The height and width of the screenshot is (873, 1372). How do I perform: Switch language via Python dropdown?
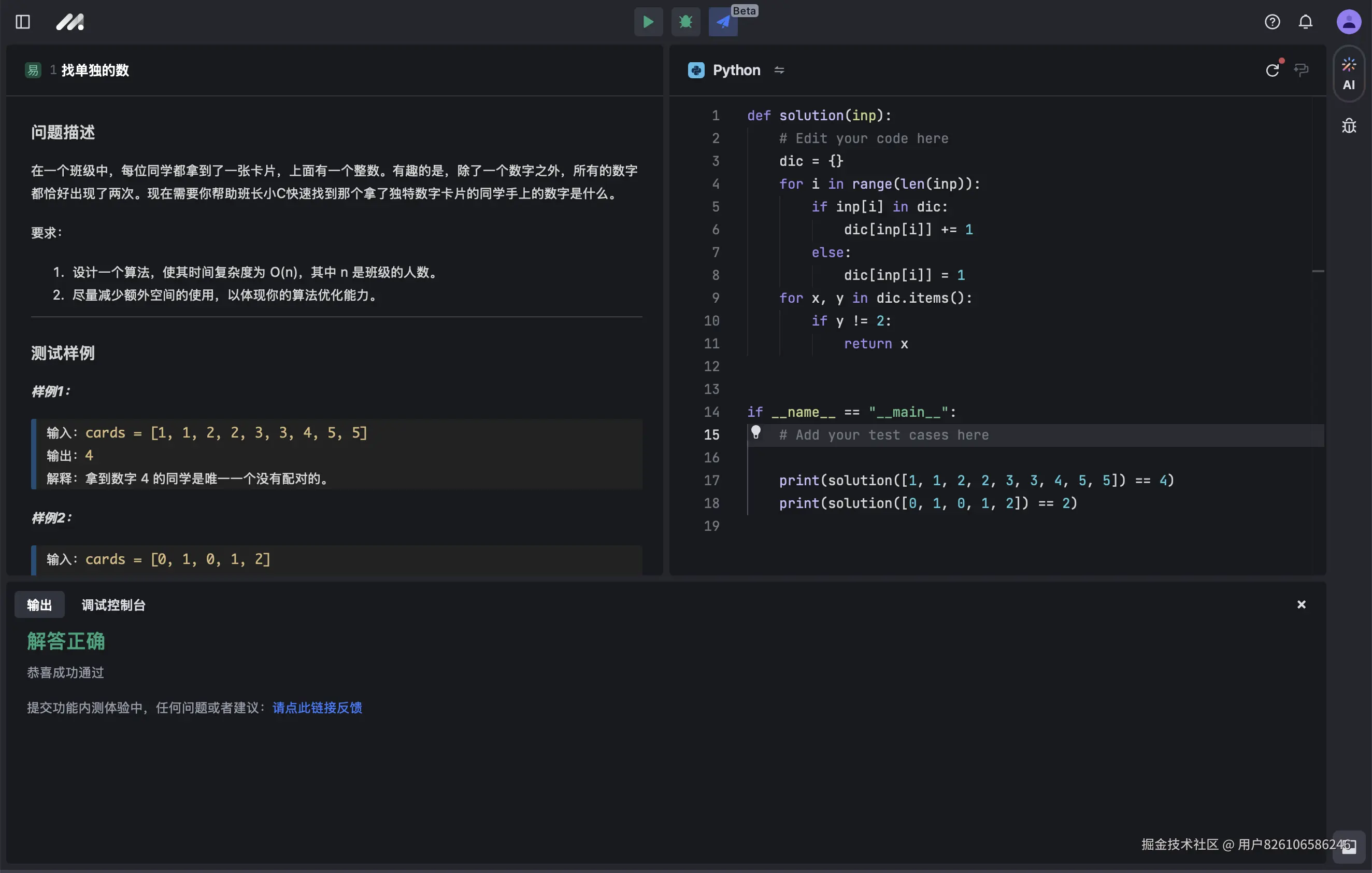[x=736, y=69]
